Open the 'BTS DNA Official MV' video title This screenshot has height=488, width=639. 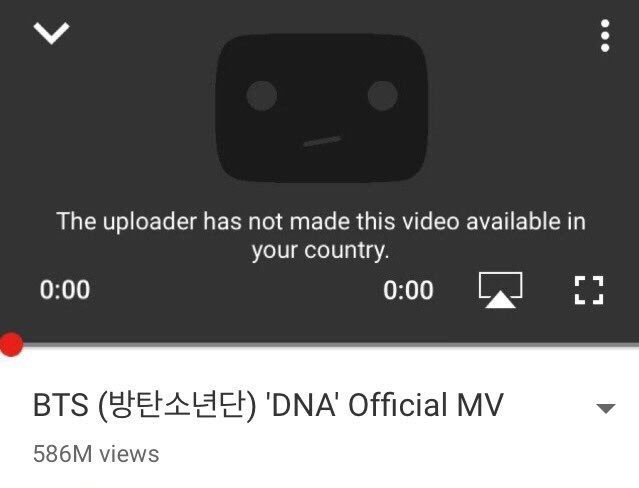(268, 405)
